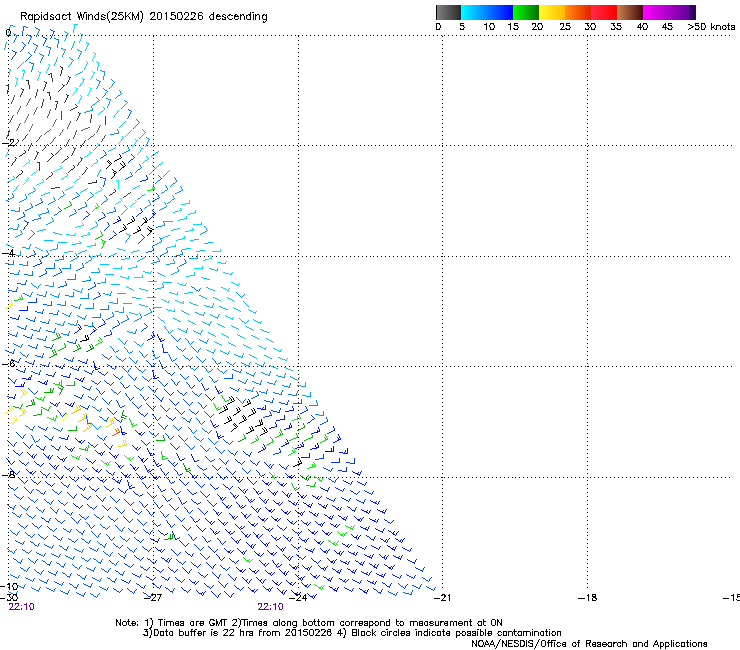Click the latitude axis label "-8"
The width and height of the screenshot is (740, 650).
tap(8, 474)
